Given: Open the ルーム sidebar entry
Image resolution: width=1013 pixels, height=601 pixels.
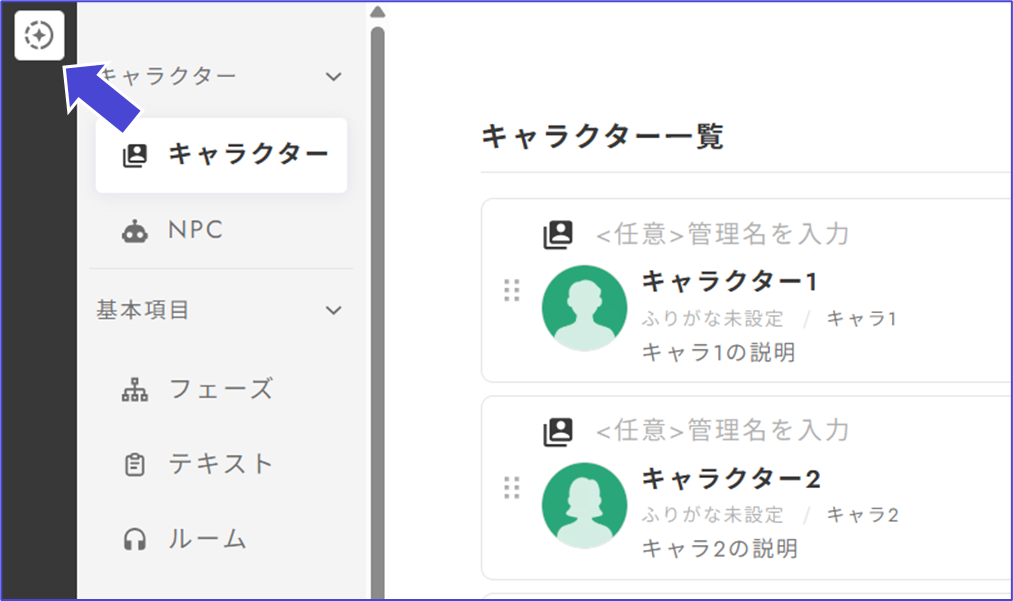Looking at the screenshot, I should pyautogui.click(x=207, y=539).
